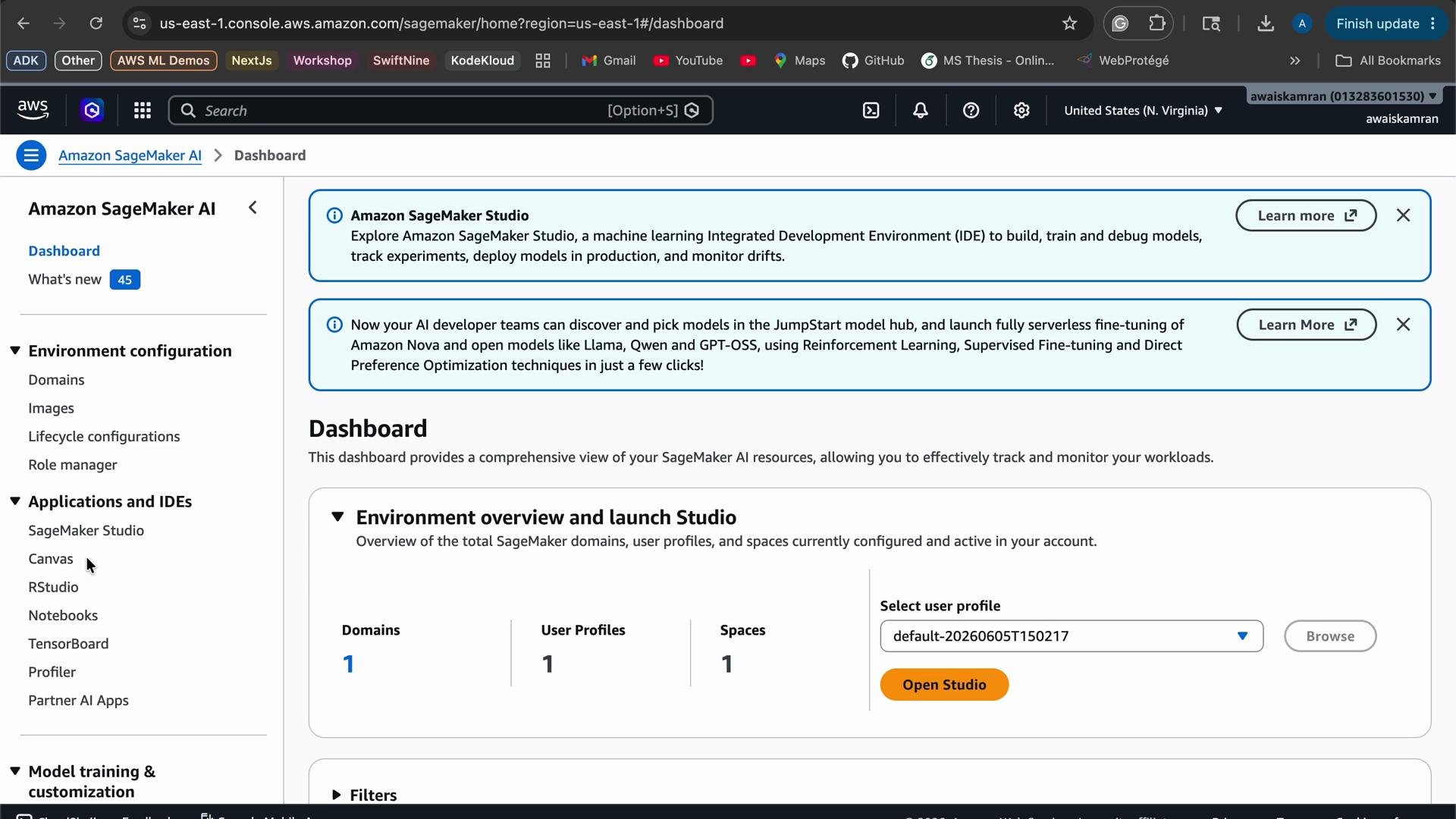Show more bookmarks with double chevron
Viewport: 1456px width, 819px height.
(1295, 61)
